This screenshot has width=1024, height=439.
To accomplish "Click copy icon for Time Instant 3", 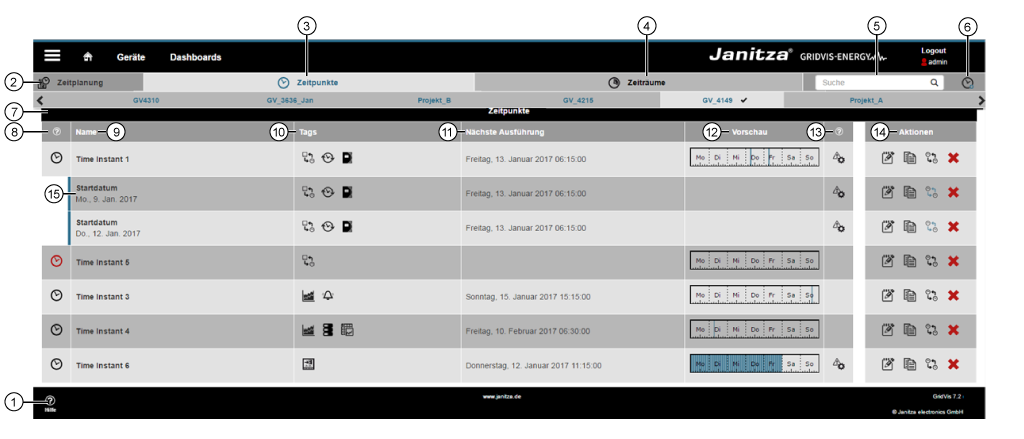I will [x=909, y=296].
